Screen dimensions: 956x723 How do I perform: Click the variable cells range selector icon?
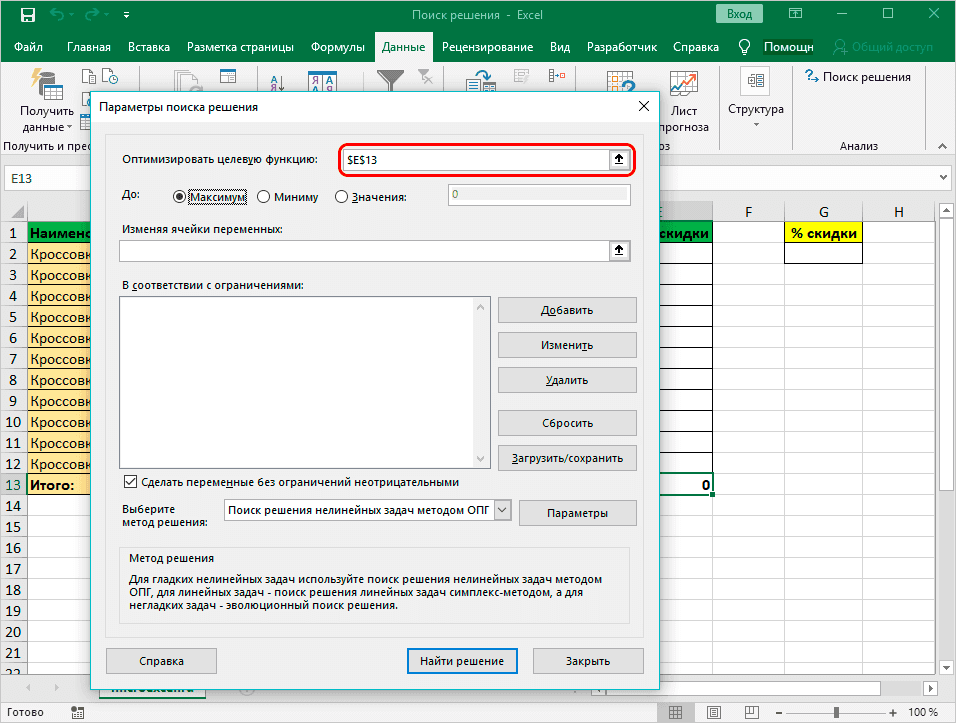pos(619,251)
